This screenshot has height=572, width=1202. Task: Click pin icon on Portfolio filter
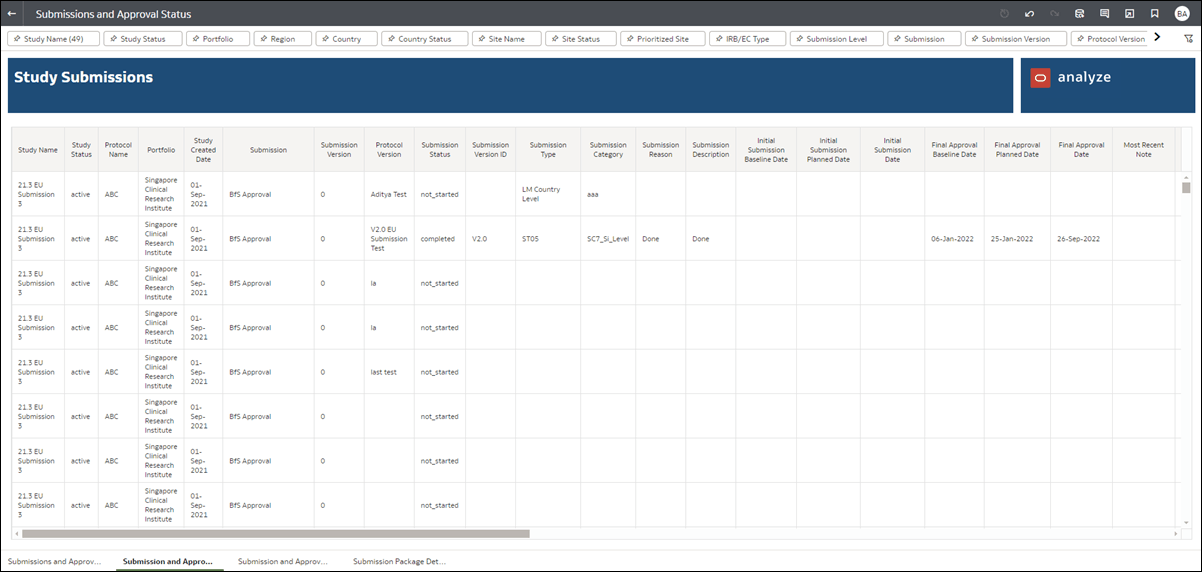(x=197, y=38)
